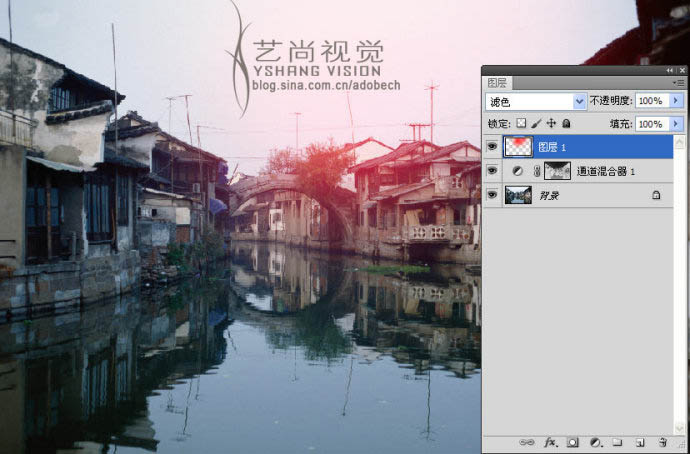The image size is (690, 454).
Task: Delete layer with trash icon
Action: pos(663,442)
